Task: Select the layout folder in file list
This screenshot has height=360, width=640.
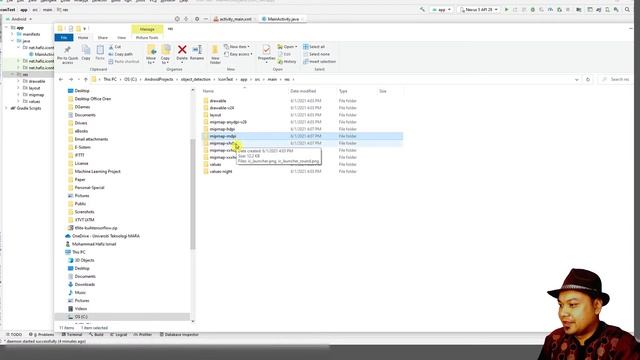Action: (x=215, y=115)
